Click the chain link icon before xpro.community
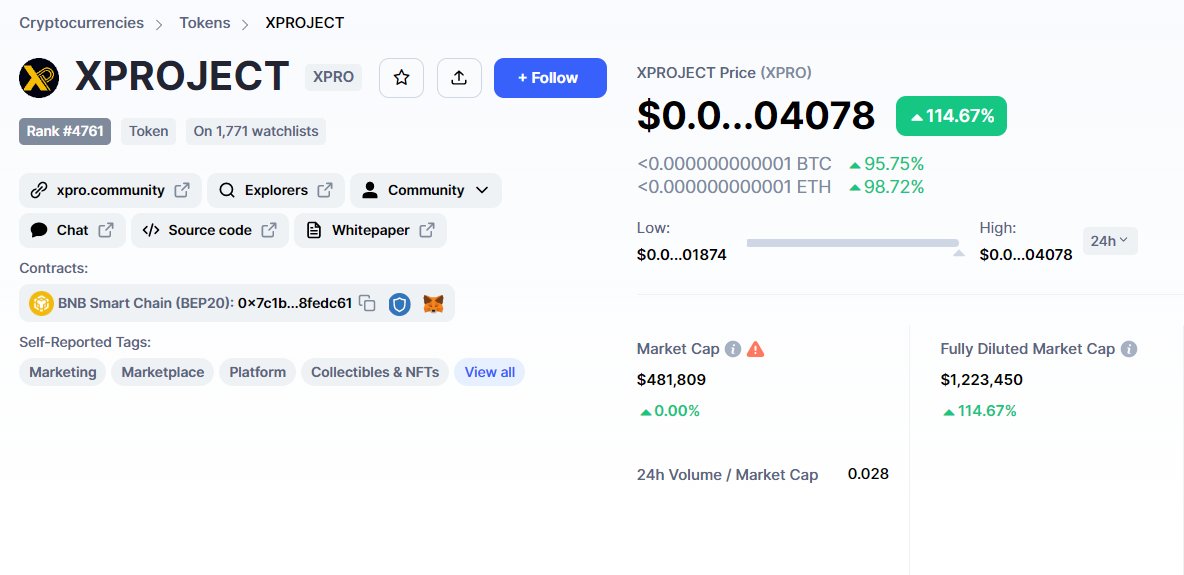1184x575 pixels. point(39,190)
